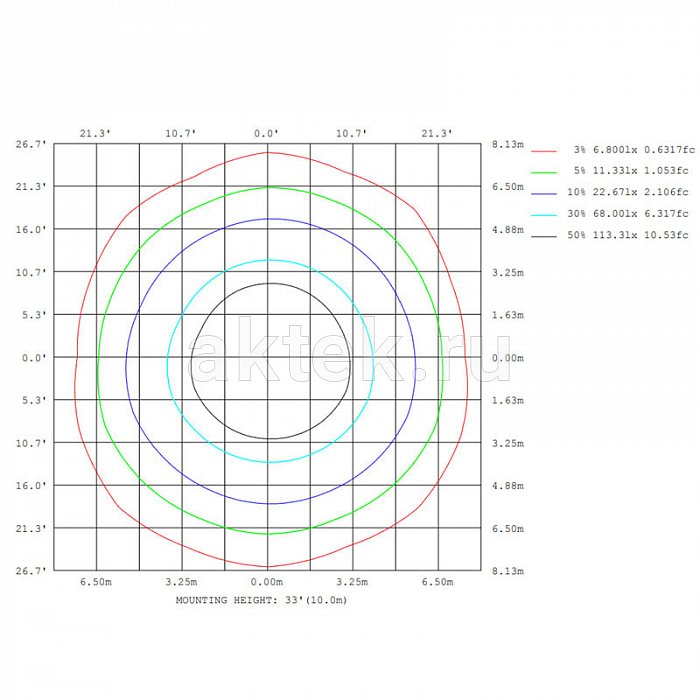Click the "4.88m" label in lower right axis
The image size is (700, 700).
[508, 486]
